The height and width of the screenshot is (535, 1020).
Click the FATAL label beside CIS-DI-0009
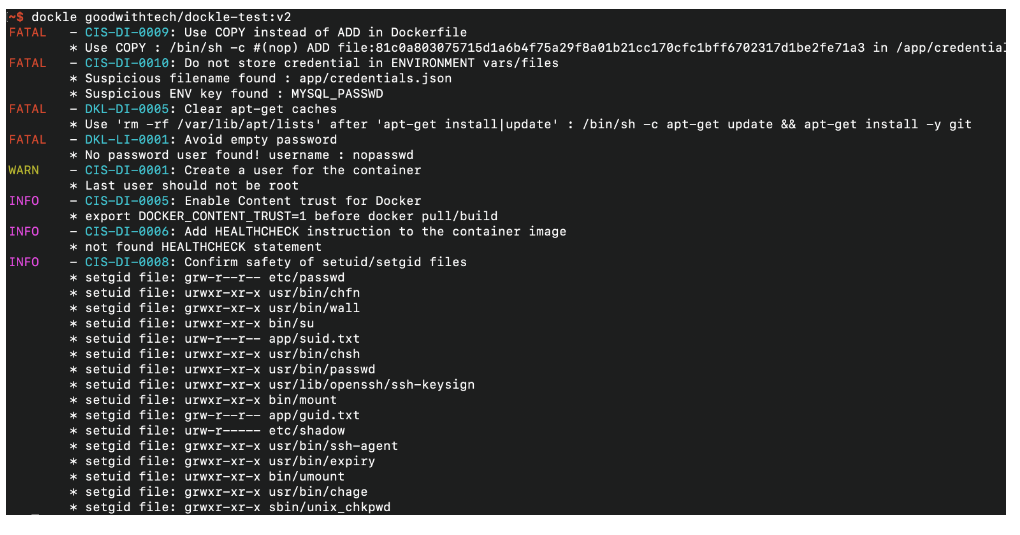click(27, 33)
